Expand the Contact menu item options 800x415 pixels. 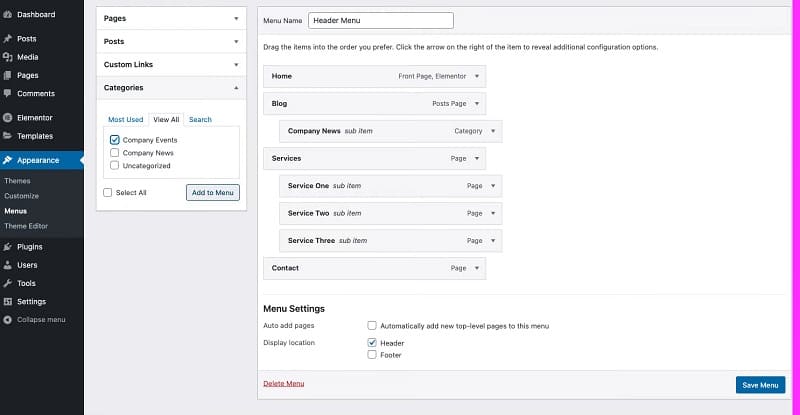pyautogui.click(x=477, y=268)
